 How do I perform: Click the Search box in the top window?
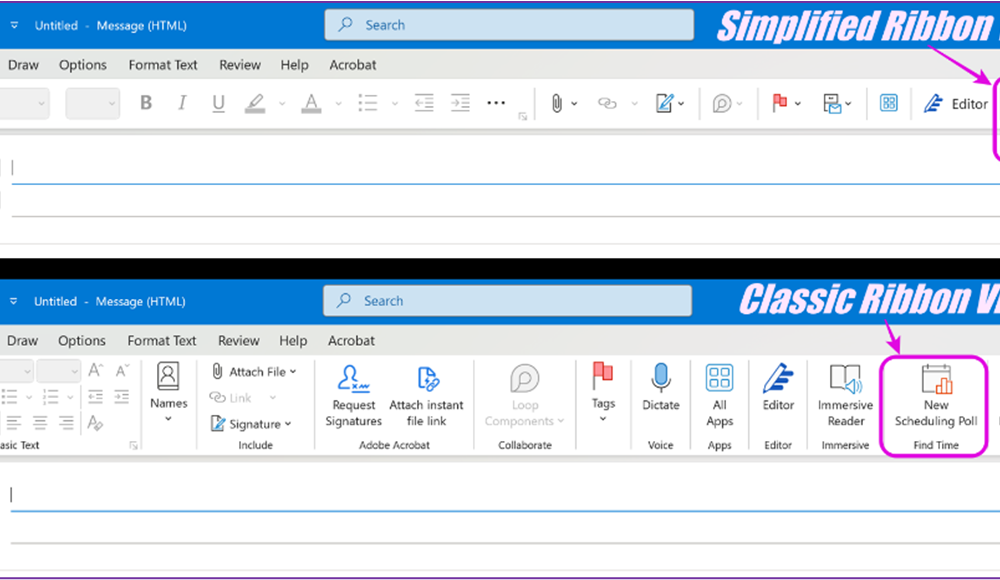[509, 25]
